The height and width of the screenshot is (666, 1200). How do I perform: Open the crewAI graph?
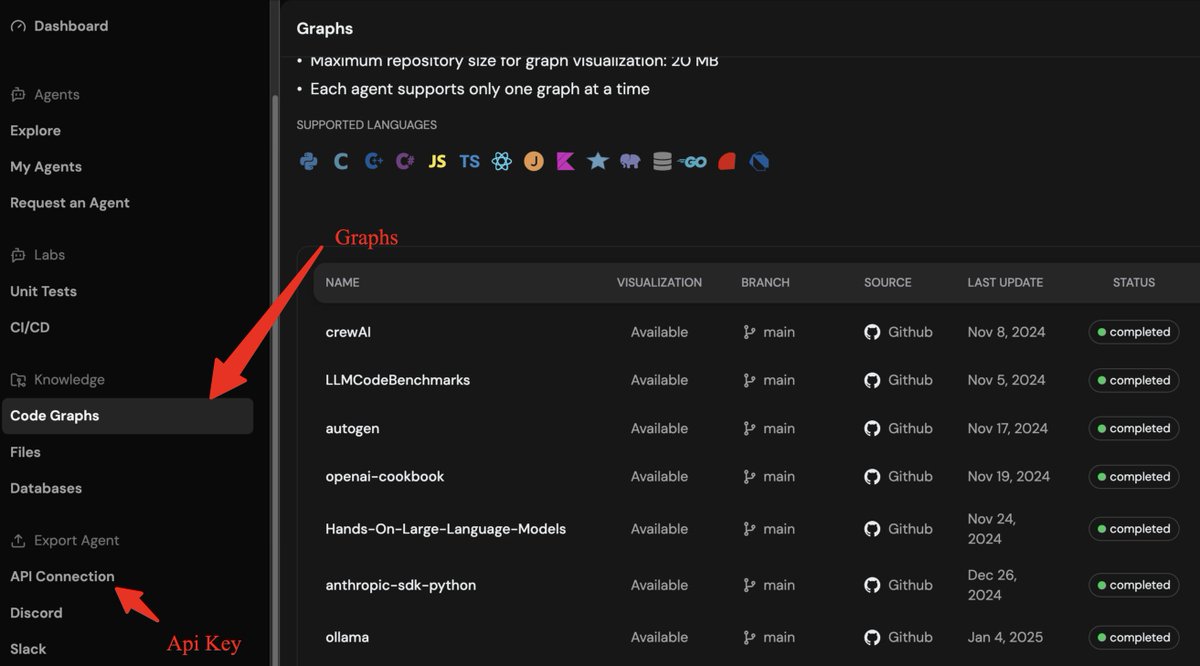(348, 332)
